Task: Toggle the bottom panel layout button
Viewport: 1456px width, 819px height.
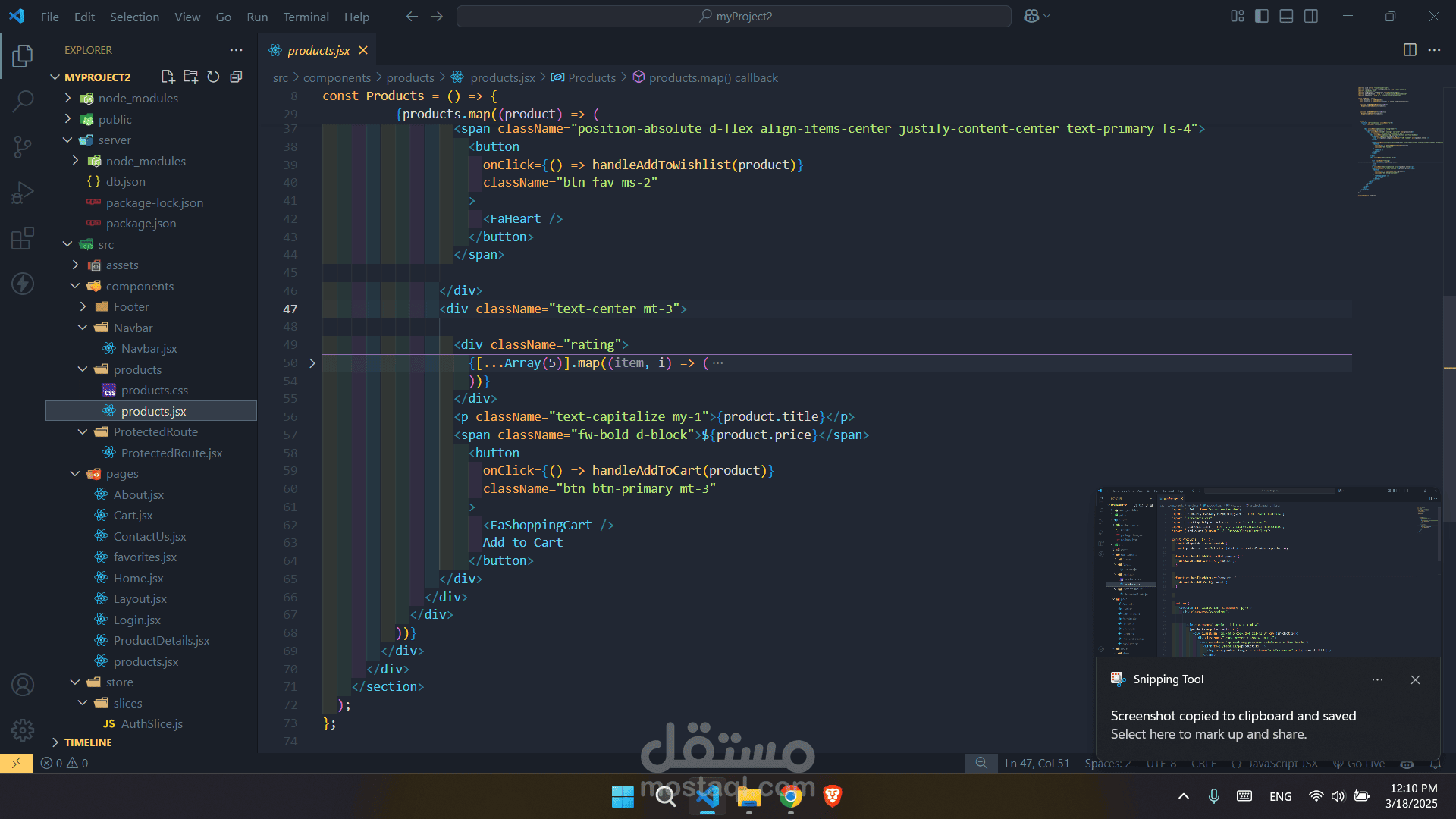Action: 1286,16
